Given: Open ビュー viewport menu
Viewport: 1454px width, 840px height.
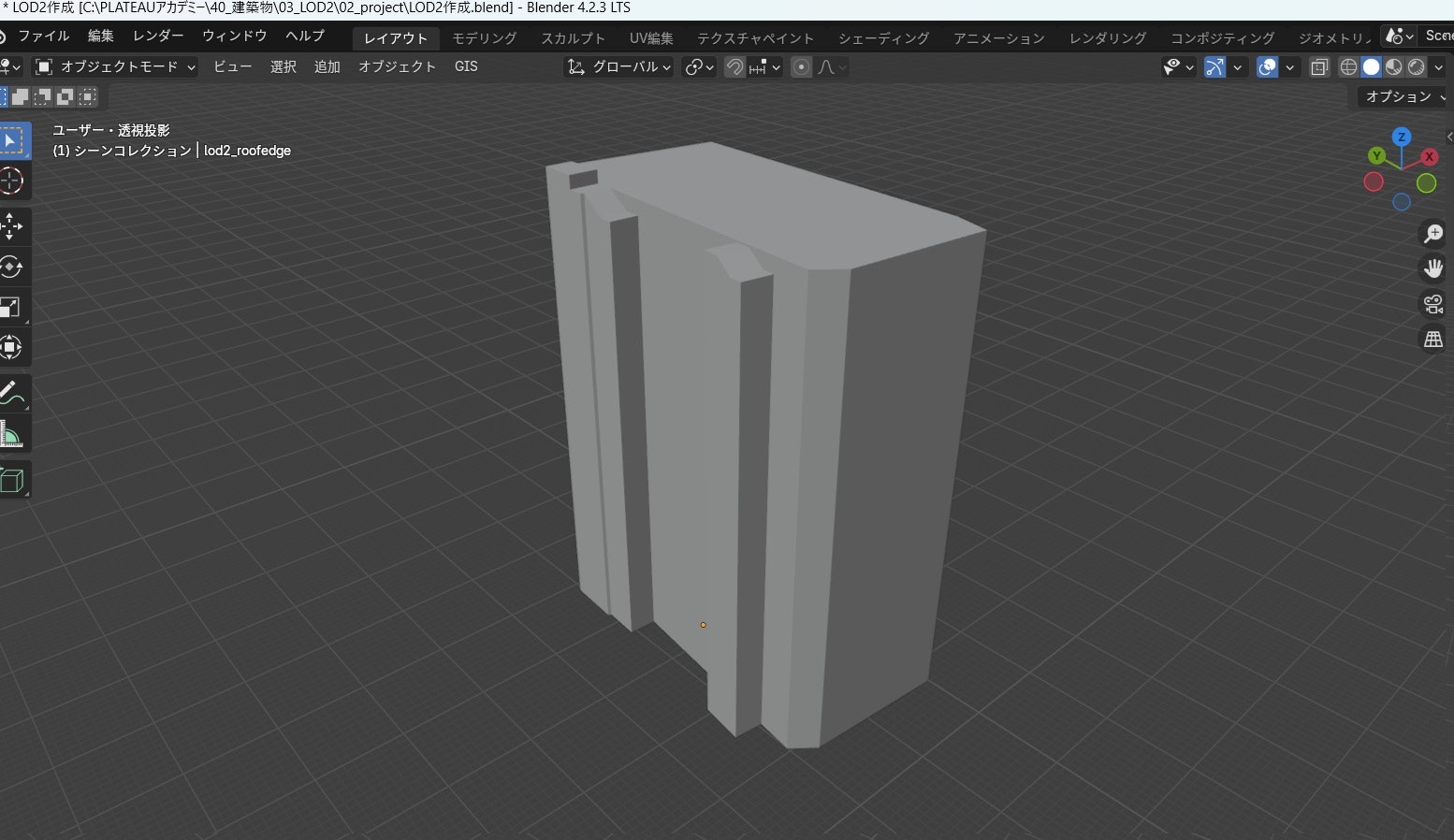Looking at the screenshot, I should click(x=233, y=66).
